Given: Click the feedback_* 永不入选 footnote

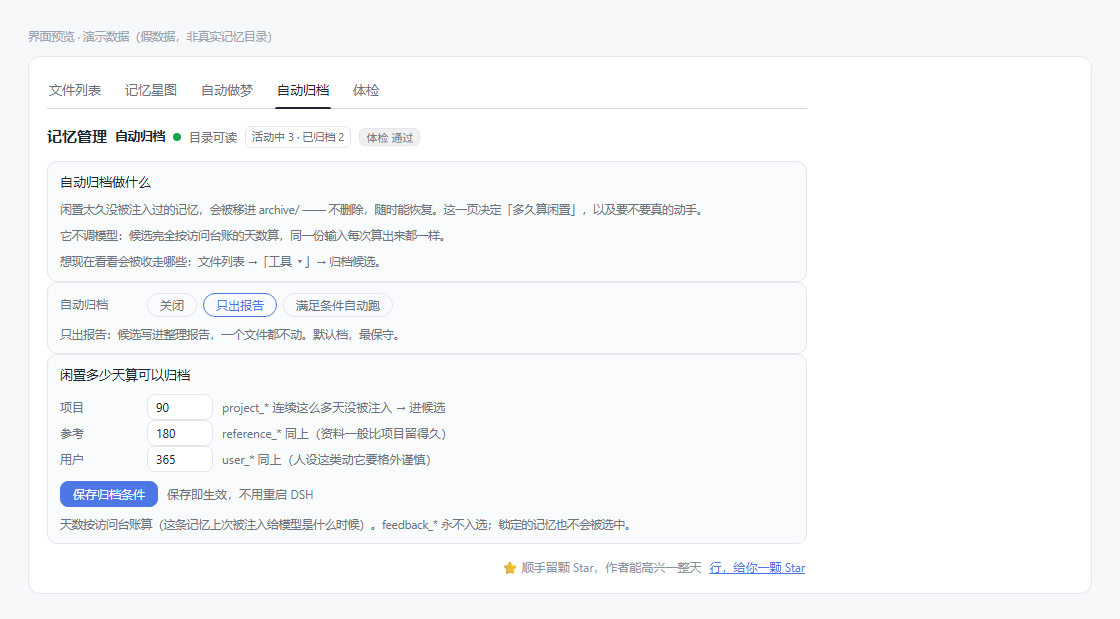Looking at the screenshot, I should [x=348, y=525].
